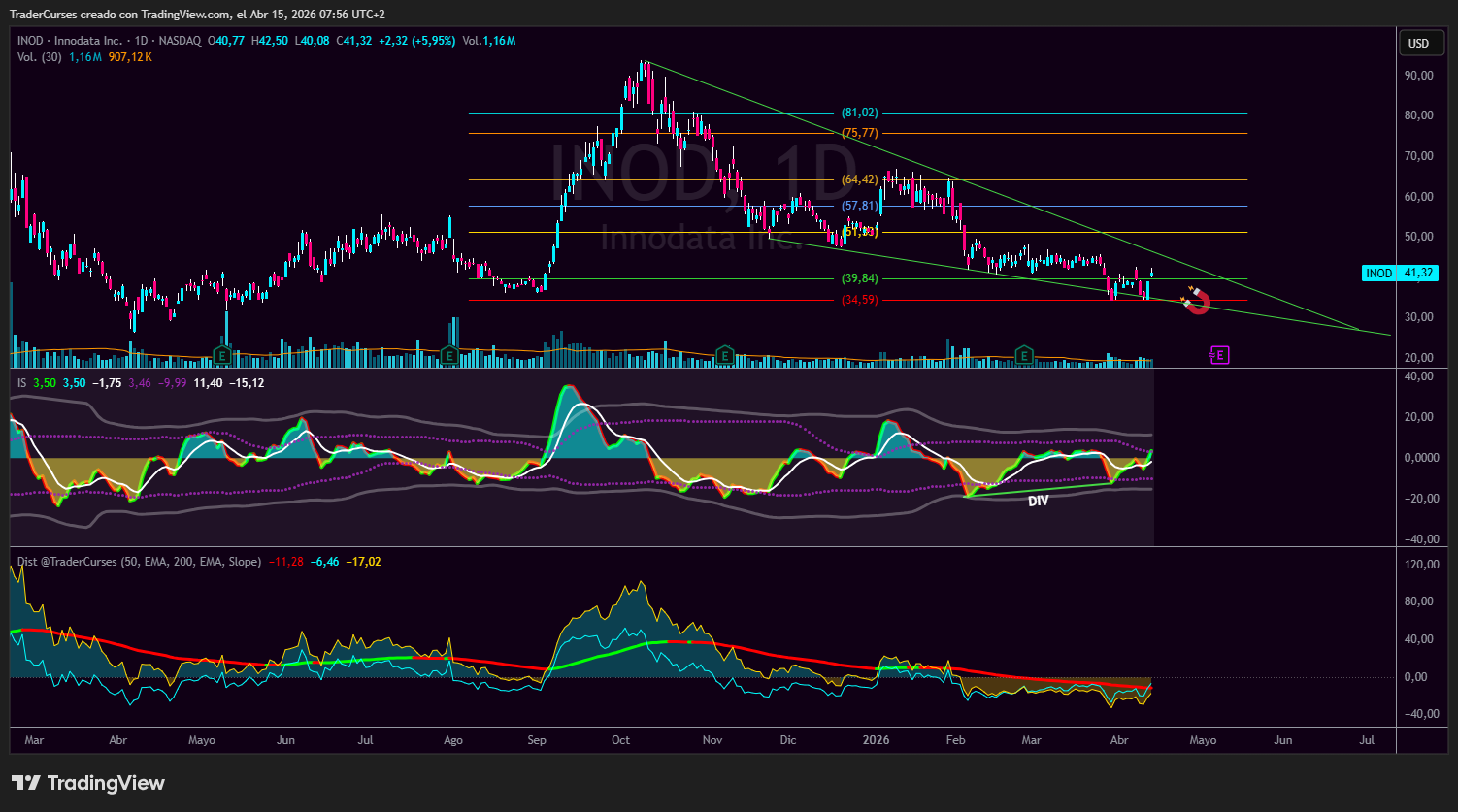This screenshot has width=1458, height=812.
Task: Click the INOD 41,32 price label
Action: coord(1400,274)
